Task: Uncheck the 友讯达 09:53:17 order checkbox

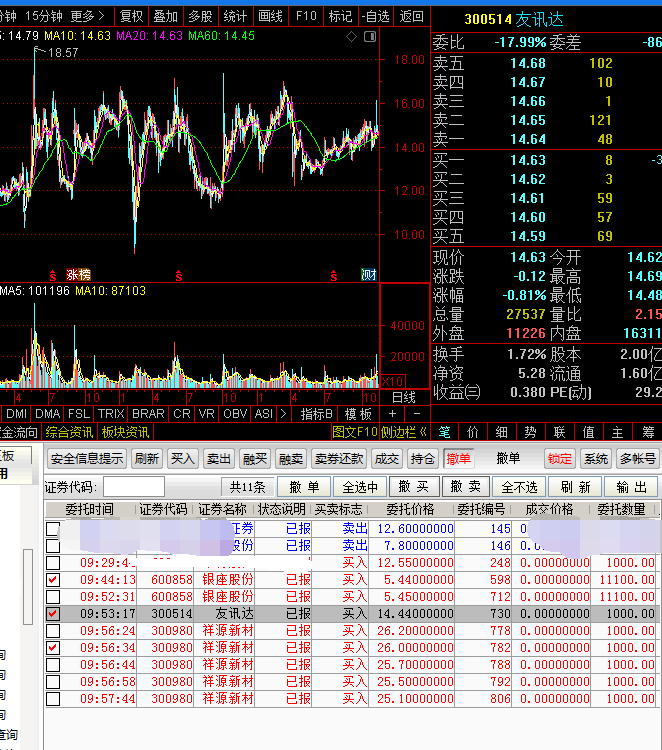Action: pos(53,614)
